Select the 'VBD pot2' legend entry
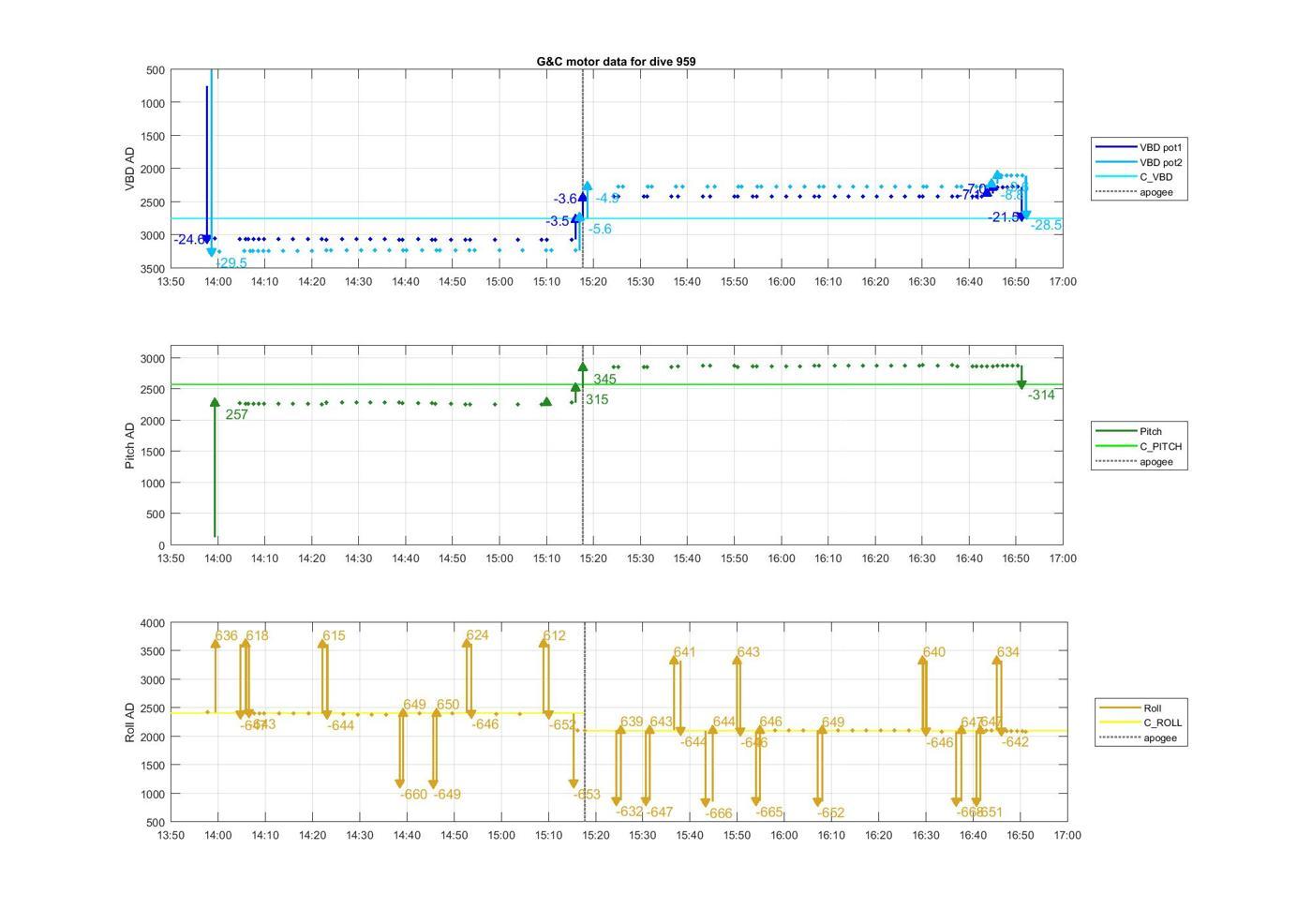Image resolution: width=1312 pixels, height=924 pixels. (x=1140, y=162)
